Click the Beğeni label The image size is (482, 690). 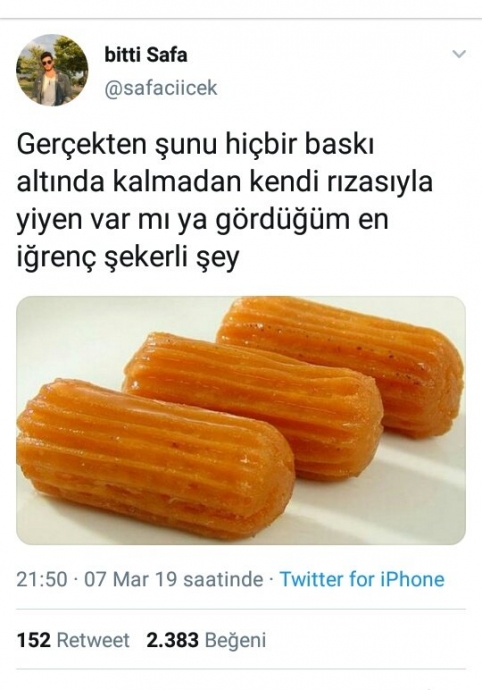coord(235,641)
